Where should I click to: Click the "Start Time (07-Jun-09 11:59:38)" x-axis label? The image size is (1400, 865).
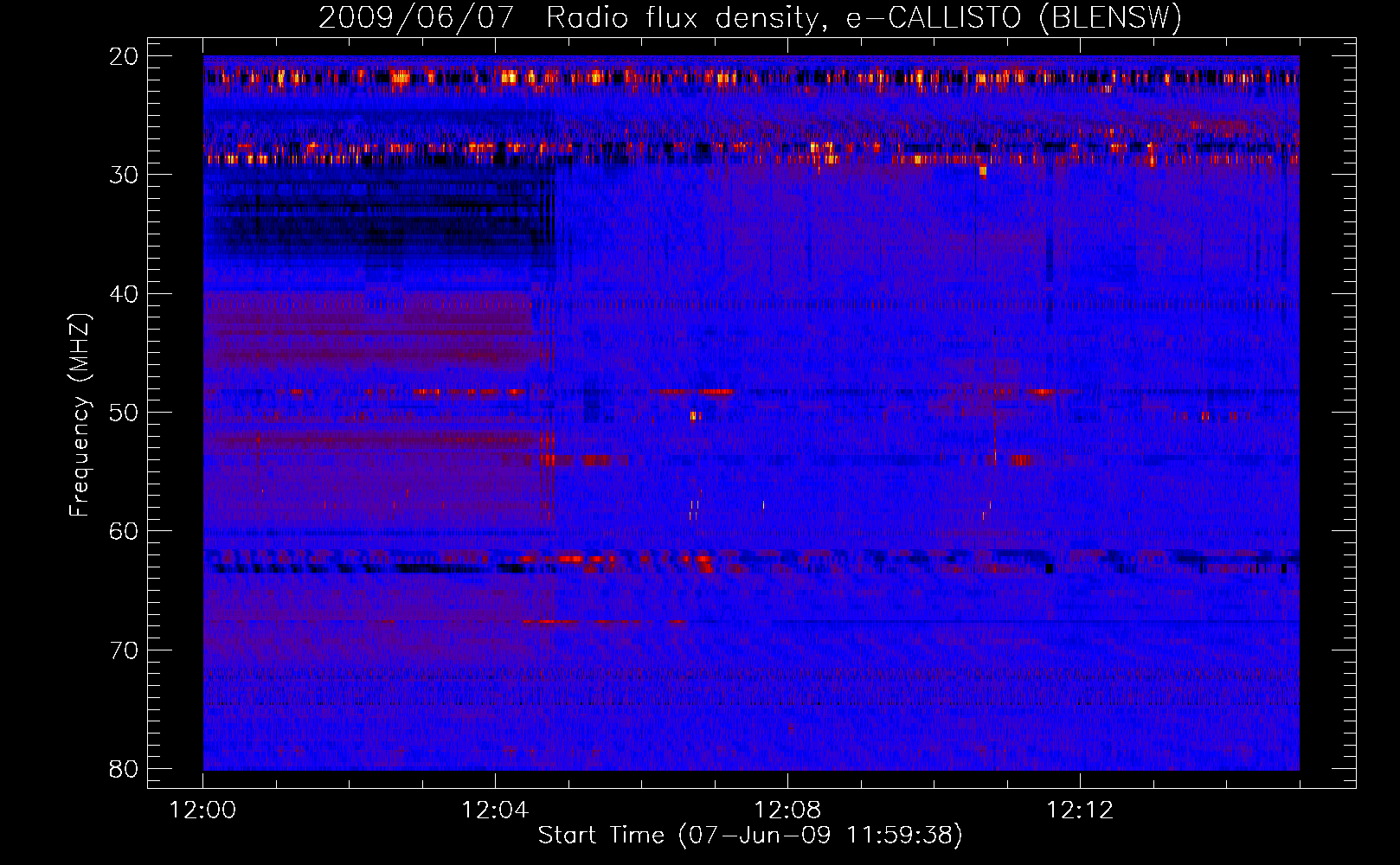pyautogui.click(x=750, y=836)
